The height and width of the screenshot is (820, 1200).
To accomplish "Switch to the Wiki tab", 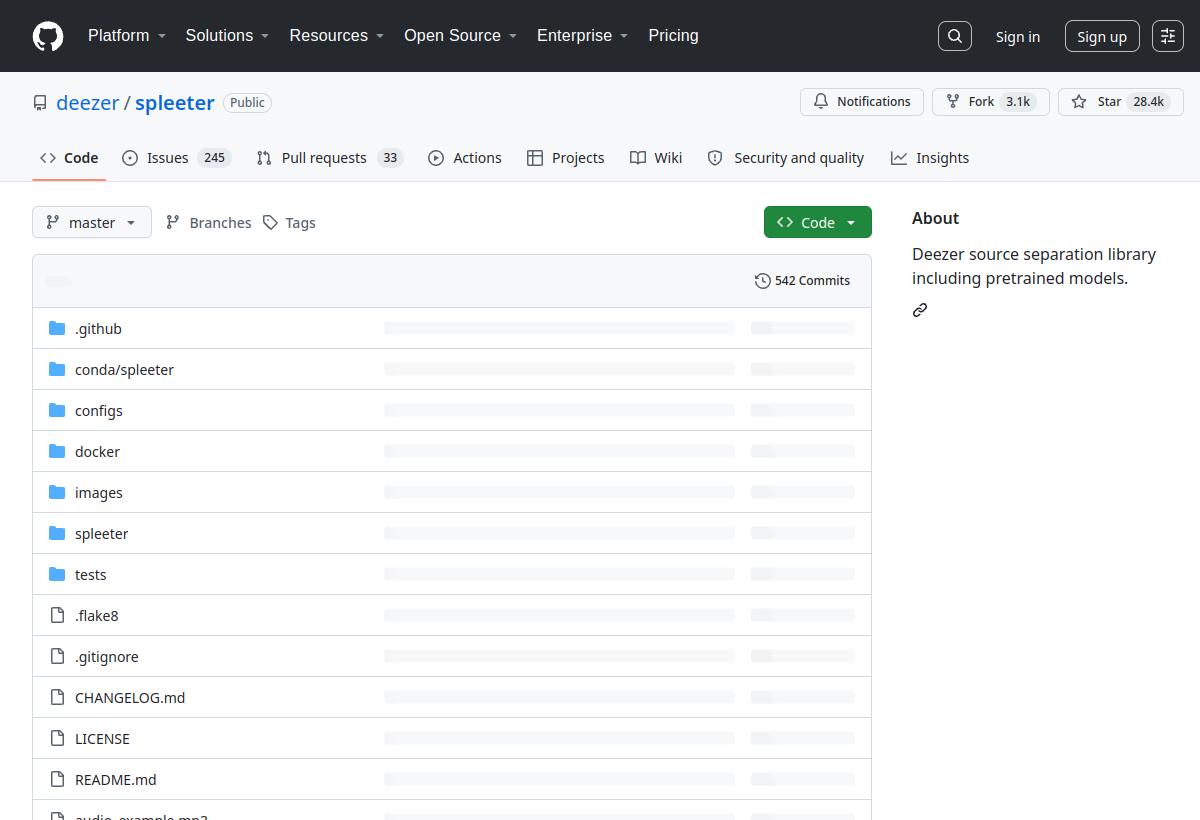I will click(656, 158).
